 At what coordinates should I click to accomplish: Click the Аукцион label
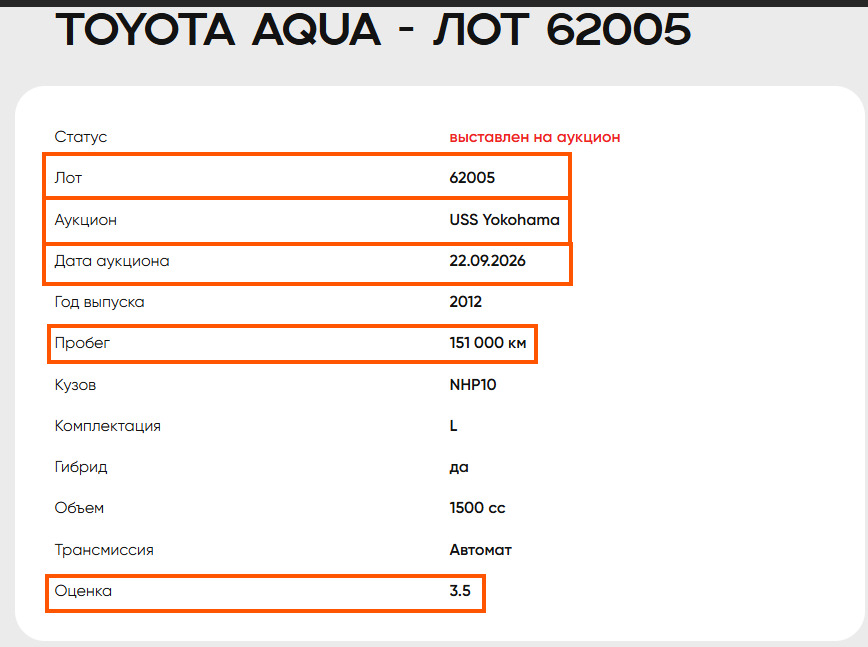coord(86,220)
